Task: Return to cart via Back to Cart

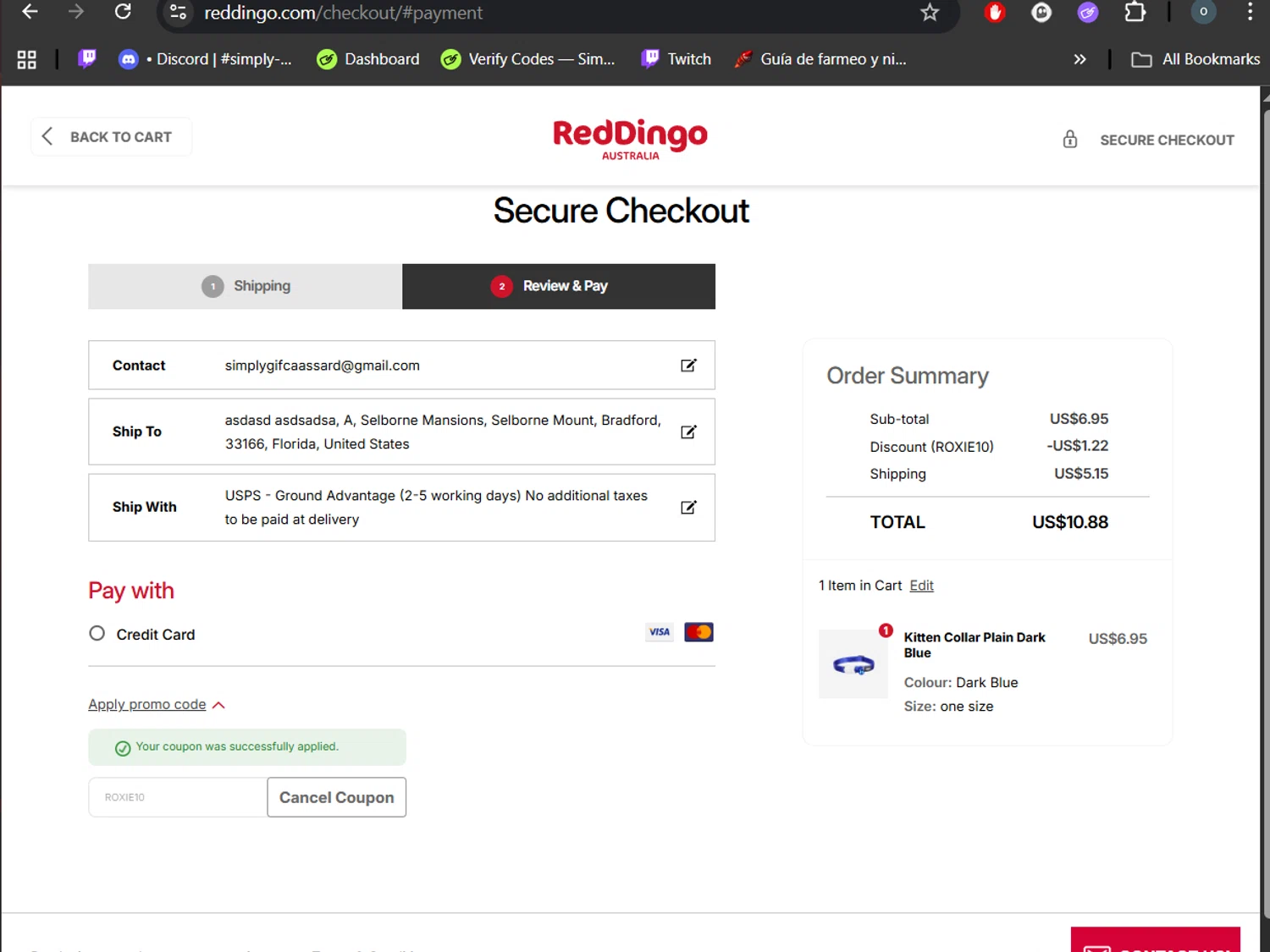Action: 112,137
